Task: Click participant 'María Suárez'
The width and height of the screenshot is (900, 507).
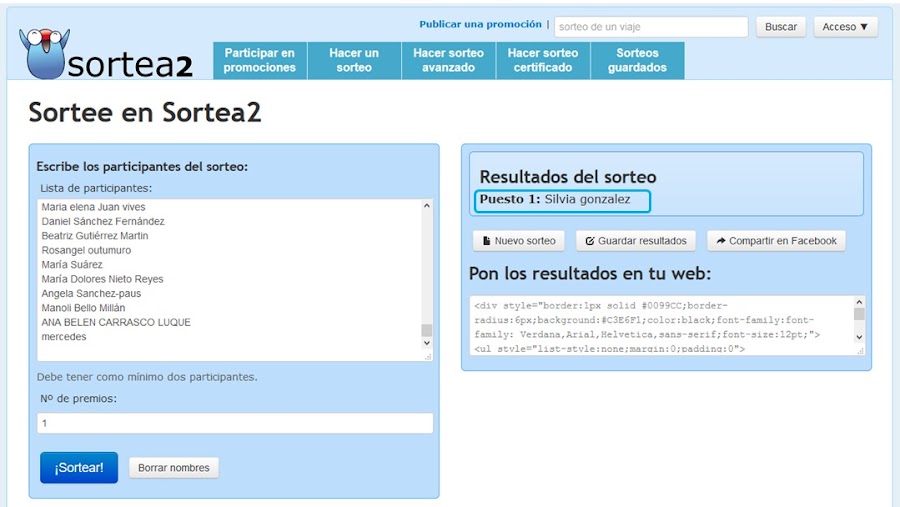Action: 72,264
